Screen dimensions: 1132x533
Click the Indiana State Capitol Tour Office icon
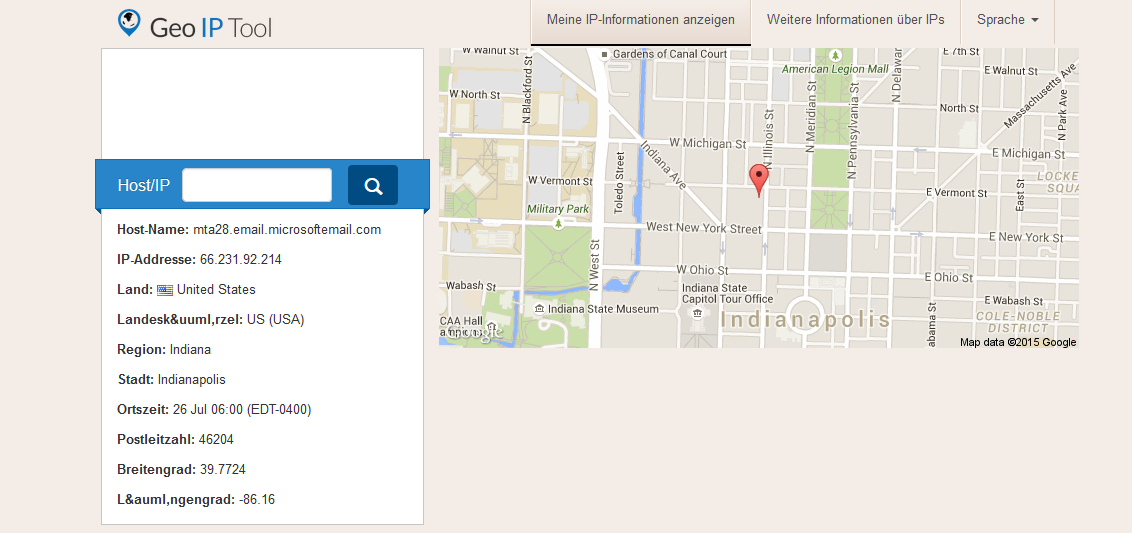click(697, 313)
